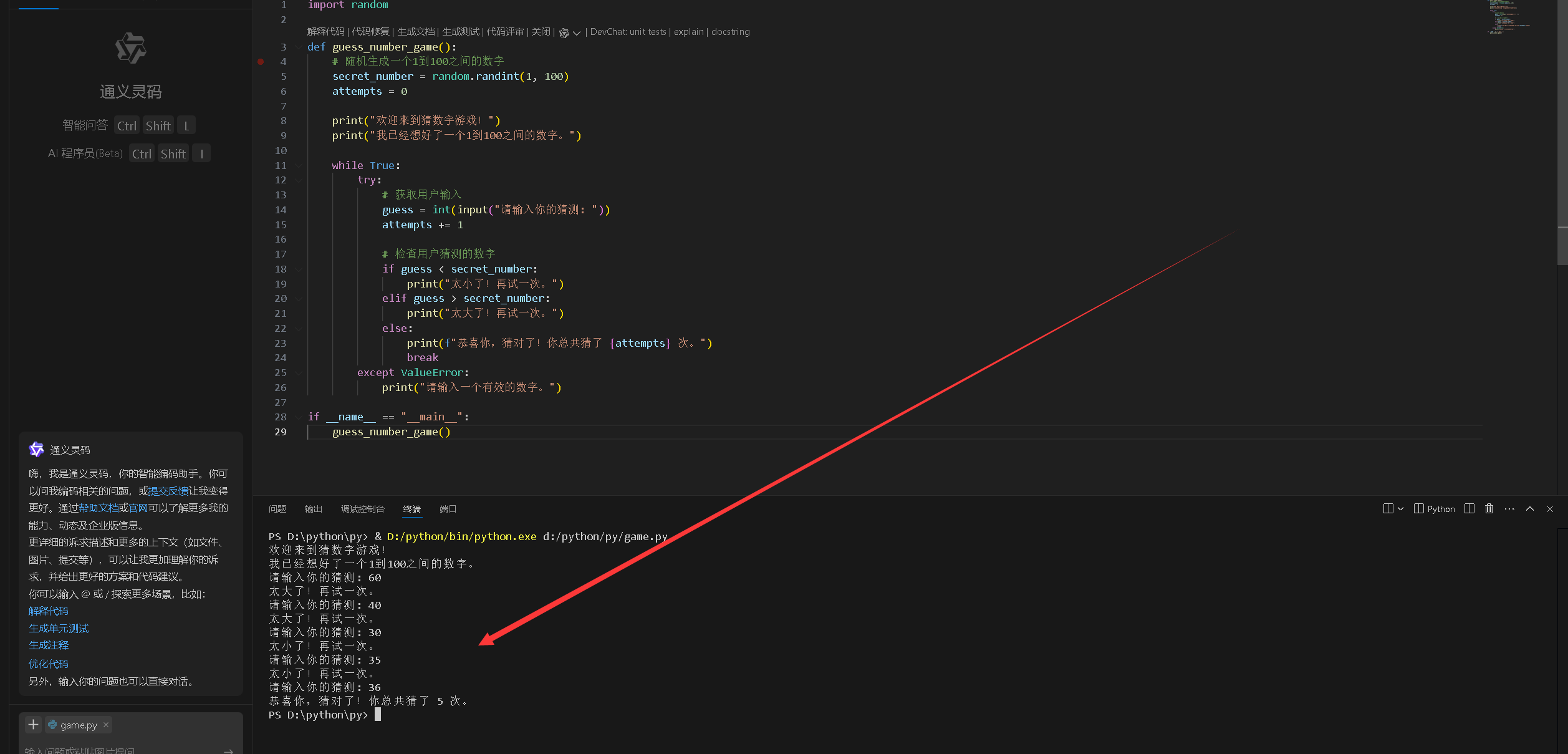Click line number 29 in the gutter
The height and width of the screenshot is (754, 1568).
click(x=281, y=432)
